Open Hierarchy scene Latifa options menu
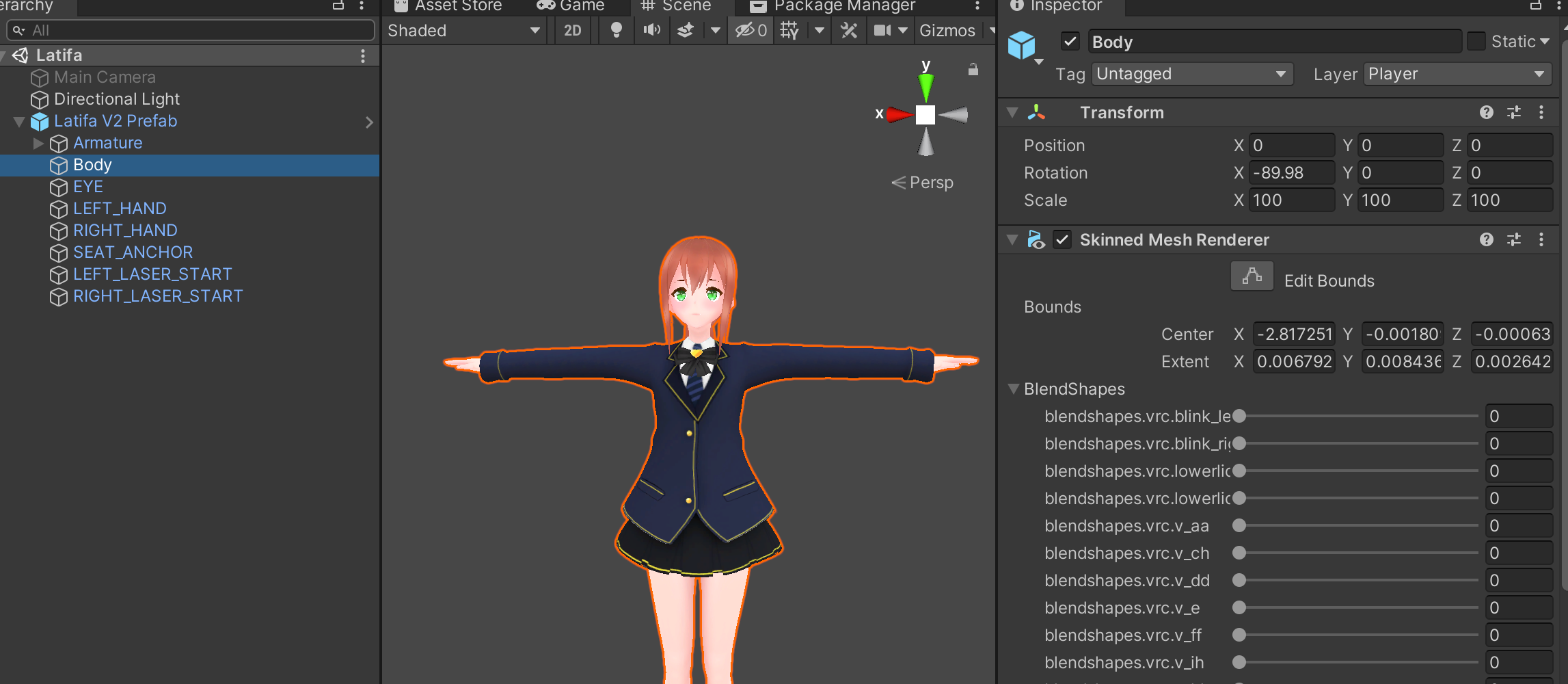 click(363, 55)
